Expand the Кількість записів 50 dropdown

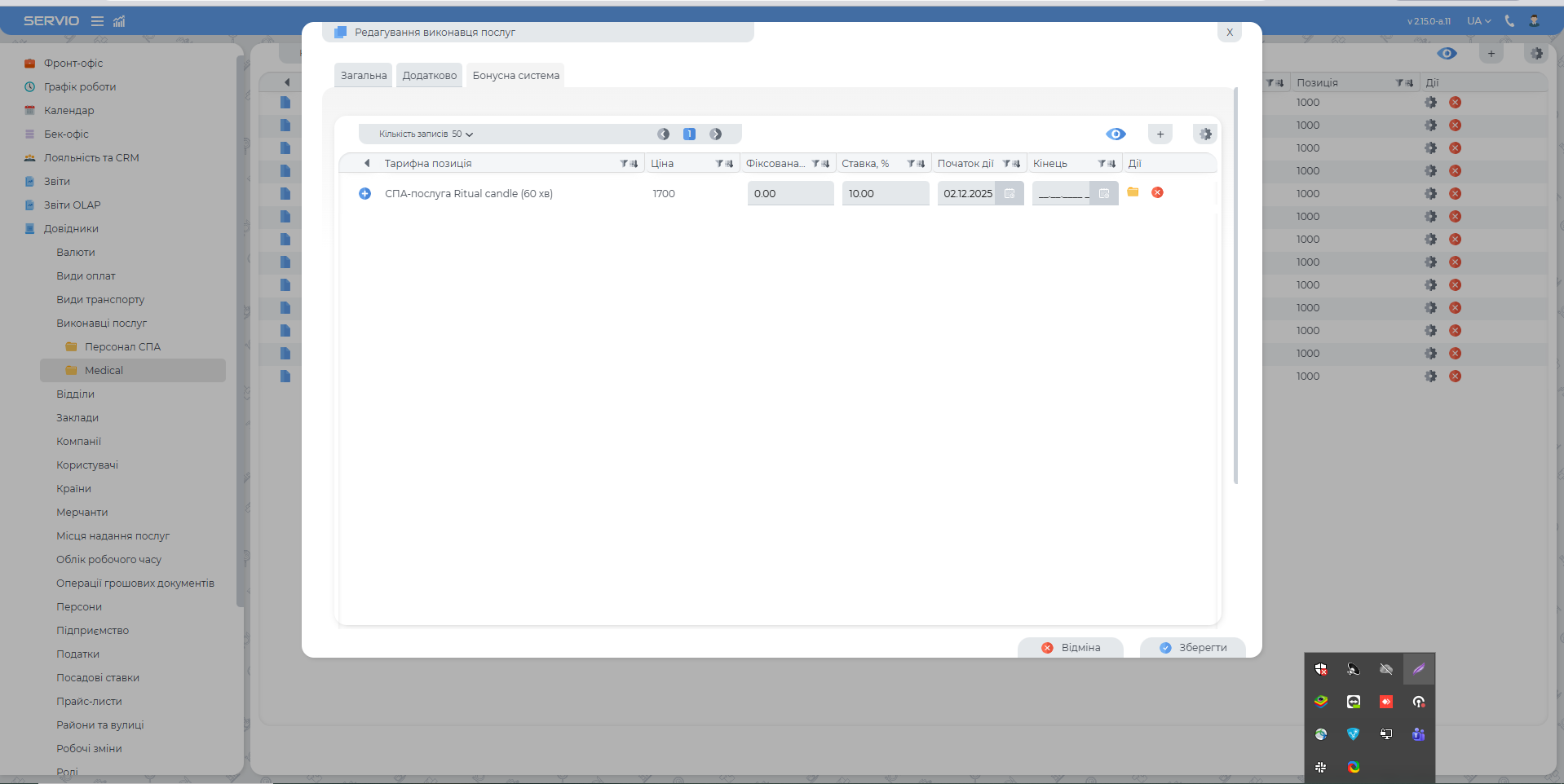[426, 134]
